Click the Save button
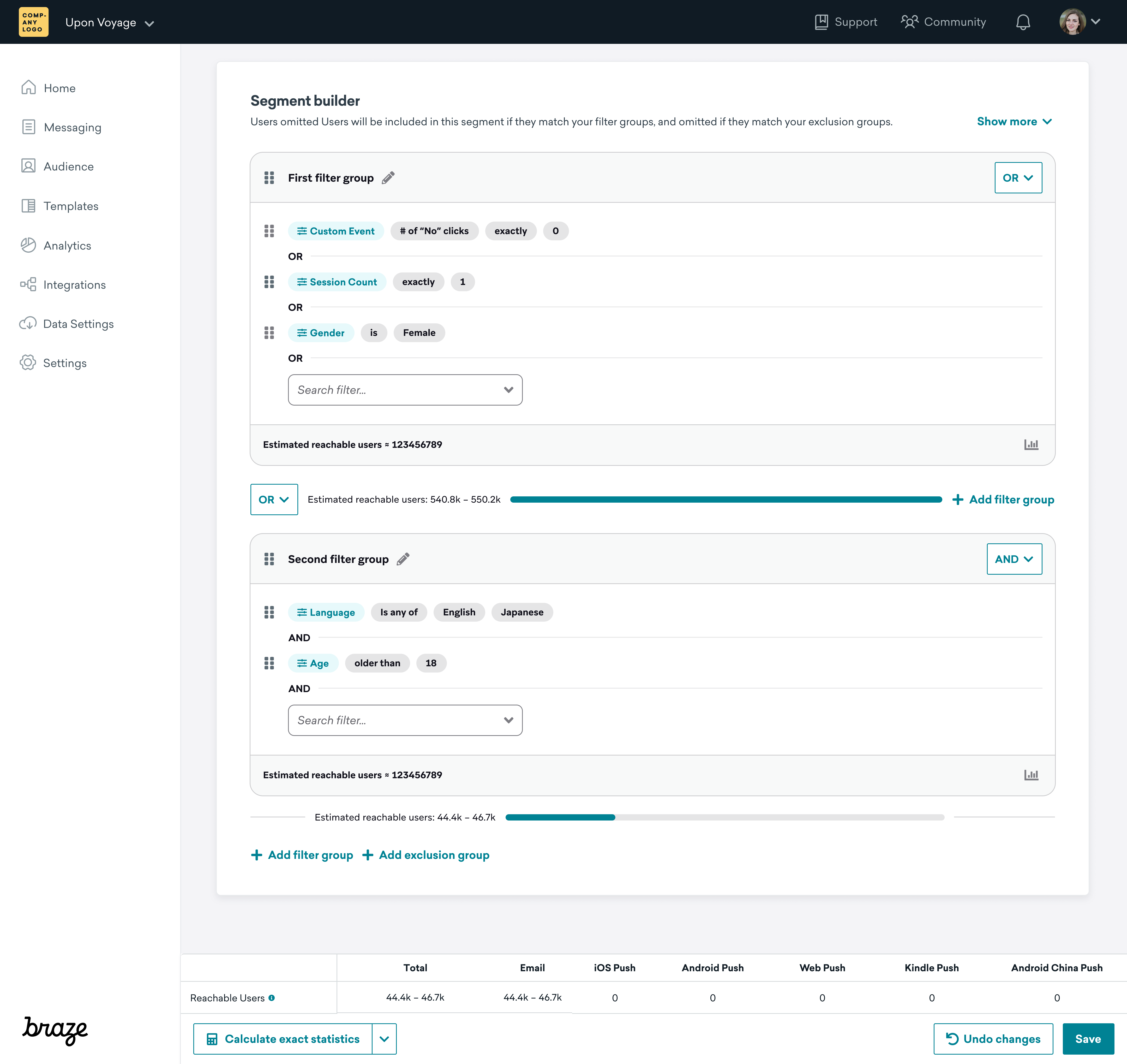This screenshot has width=1127, height=1064. point(1087,1039)
